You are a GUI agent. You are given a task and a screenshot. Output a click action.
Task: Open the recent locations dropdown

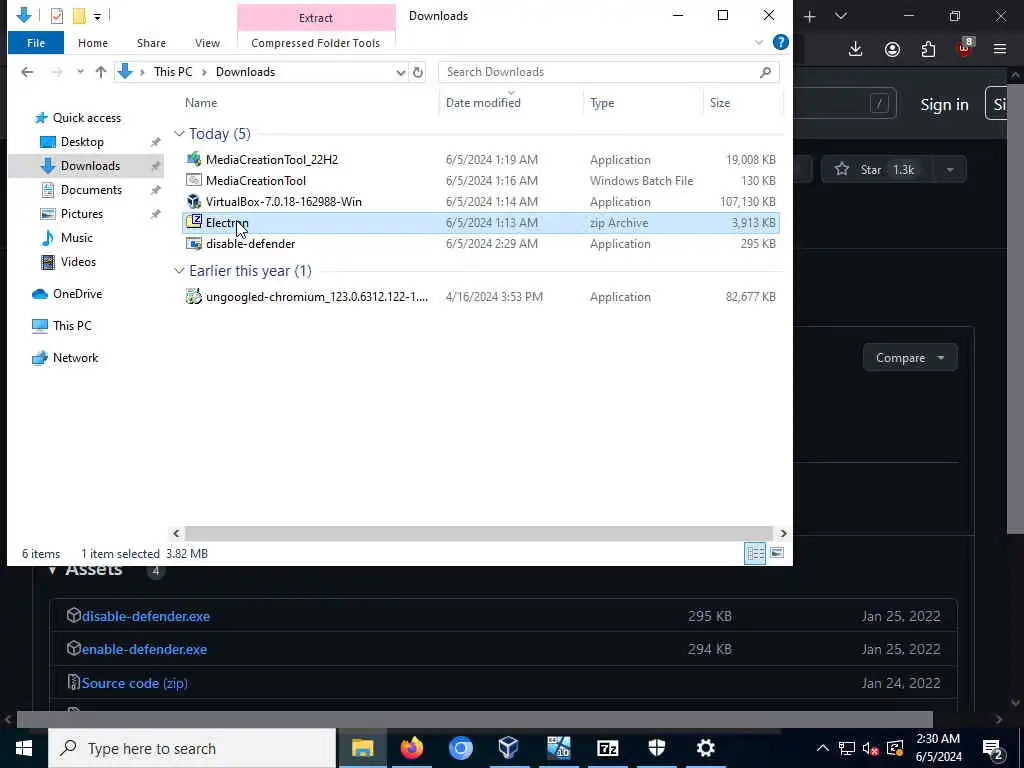tap(80, 72)
